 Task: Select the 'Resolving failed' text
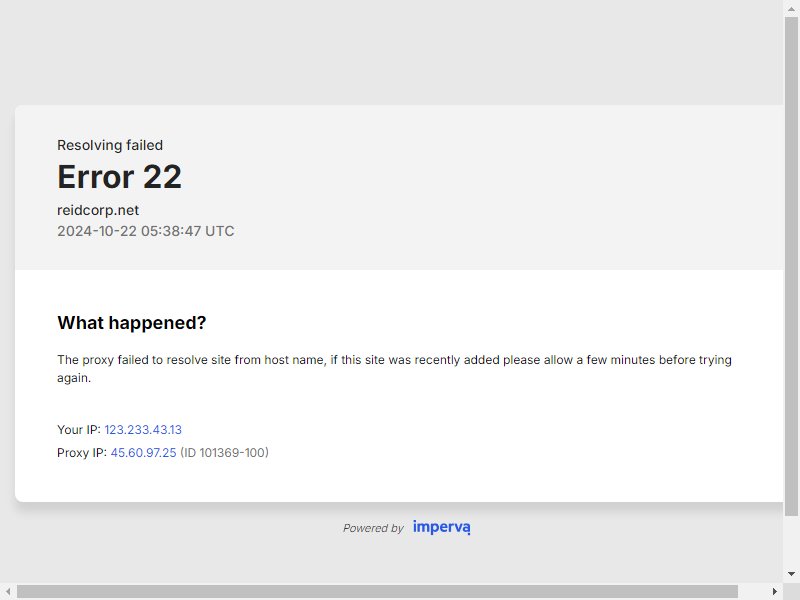tap(110, 145)
